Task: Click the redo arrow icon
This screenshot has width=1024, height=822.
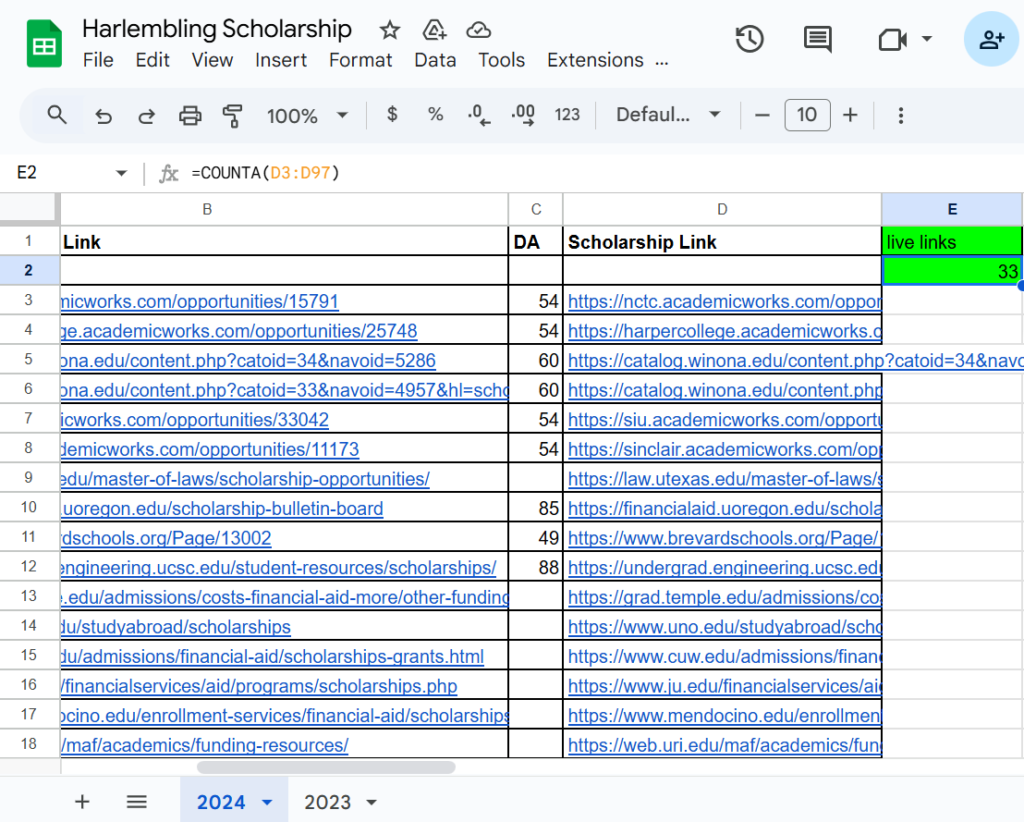Action: click(146, 115)
